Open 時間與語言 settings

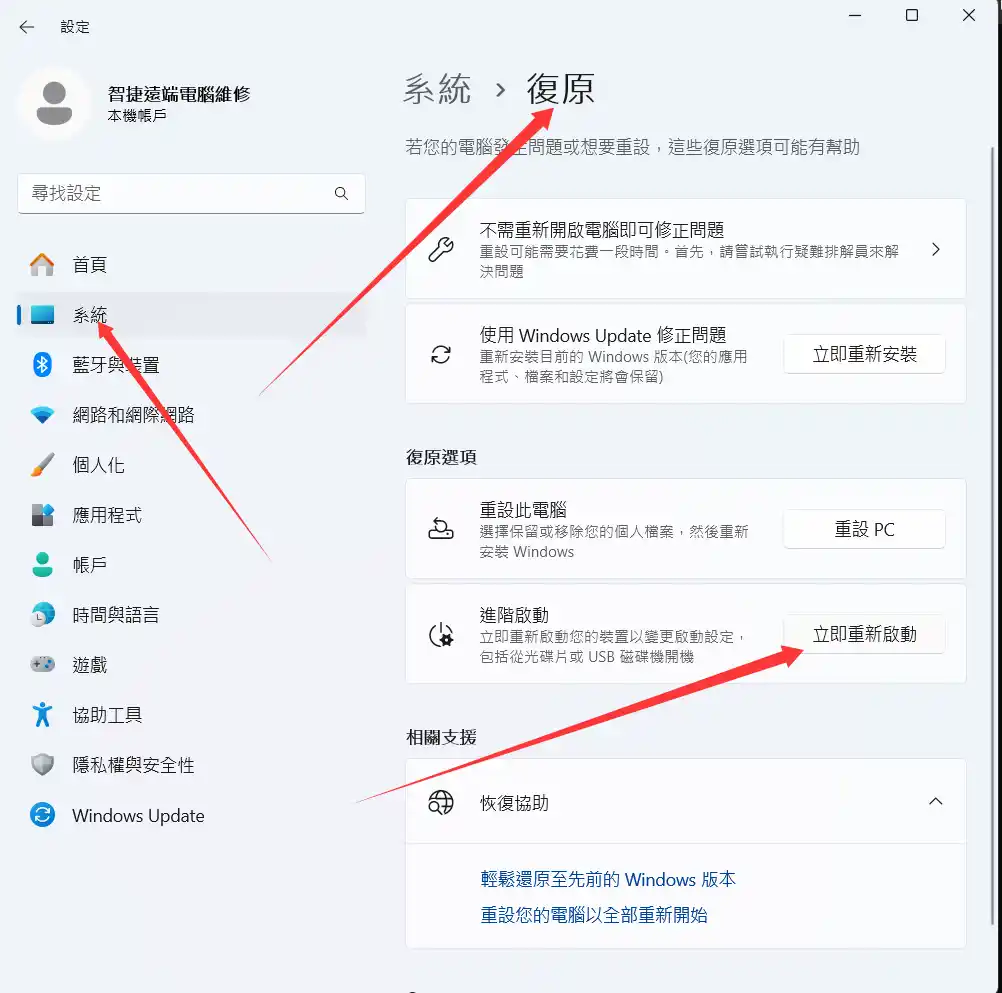pos(115,615)
